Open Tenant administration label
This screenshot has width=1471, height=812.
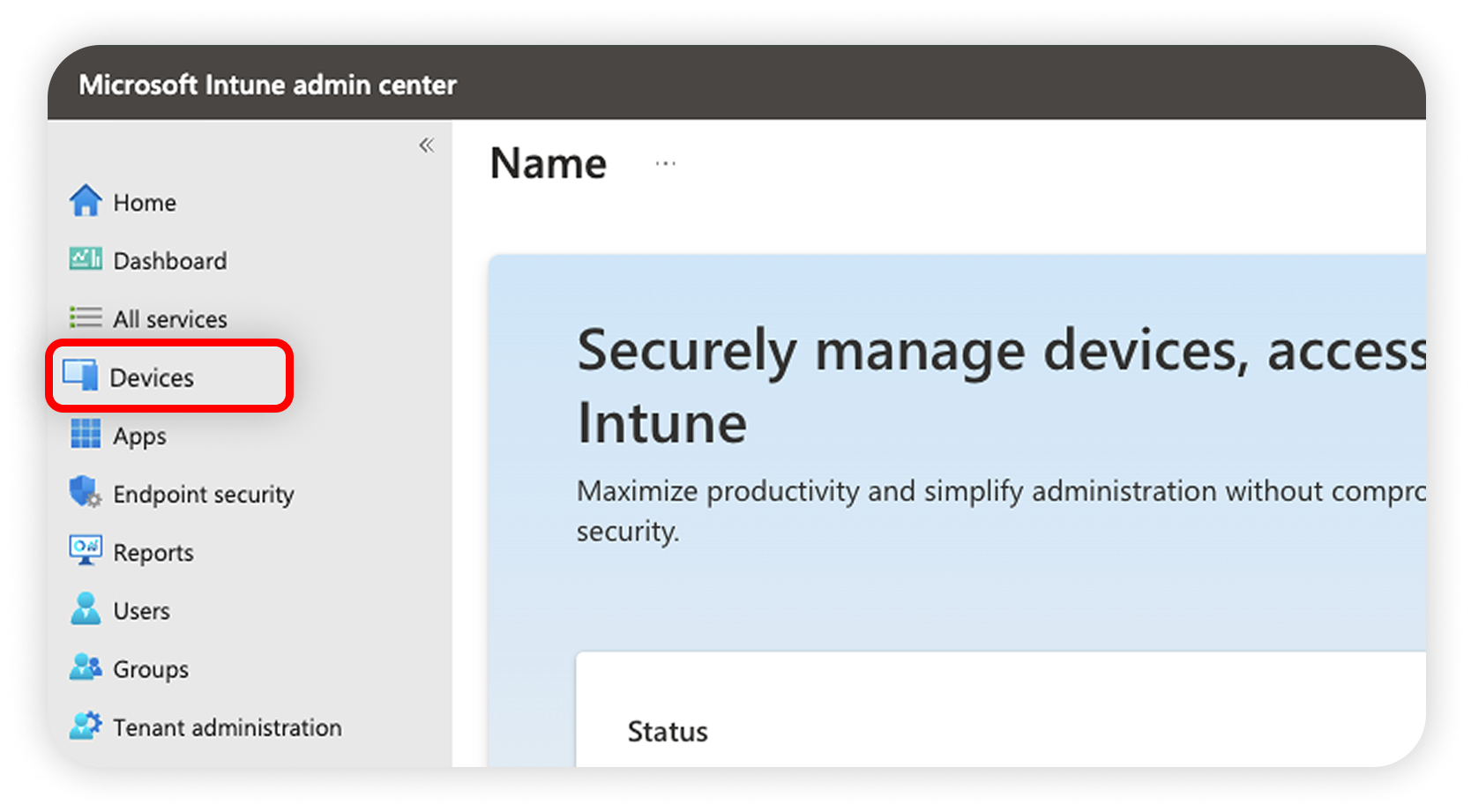coord(228,727)
